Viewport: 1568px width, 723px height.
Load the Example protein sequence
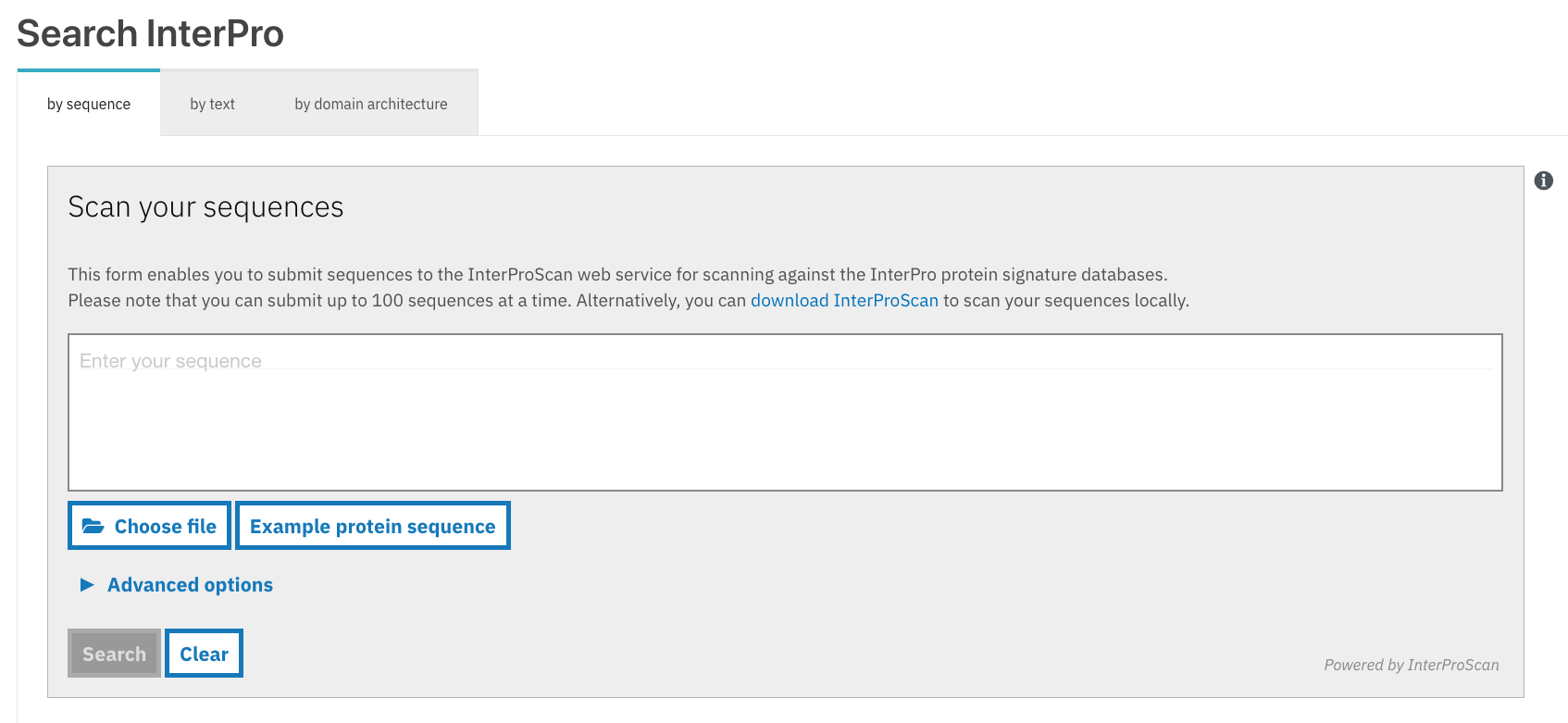pos(373,526)
